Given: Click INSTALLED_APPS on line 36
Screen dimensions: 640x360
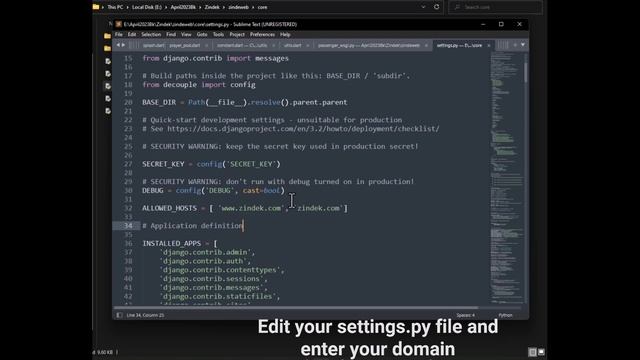Looking at the screenshot, I should 171,244.
